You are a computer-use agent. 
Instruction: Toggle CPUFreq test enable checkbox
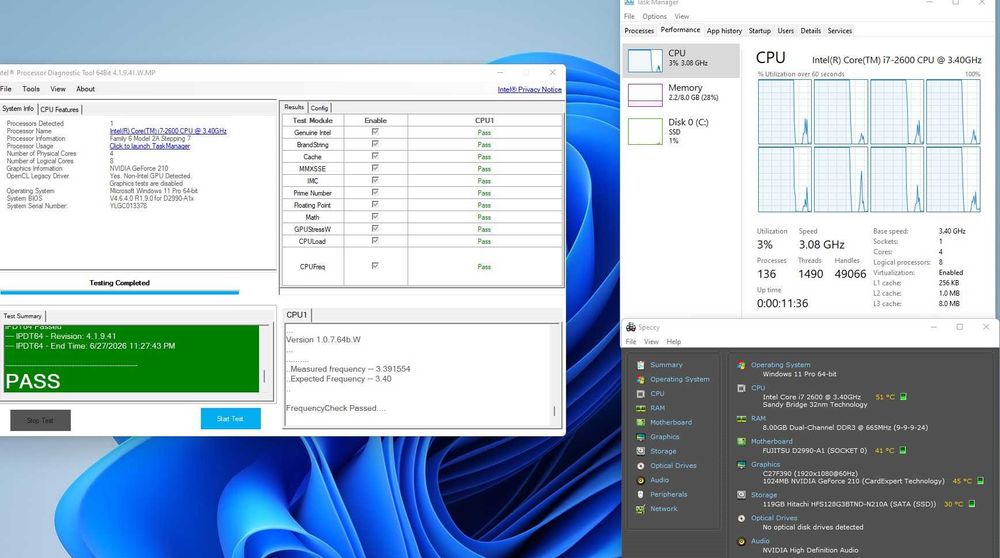click(375, 266)
